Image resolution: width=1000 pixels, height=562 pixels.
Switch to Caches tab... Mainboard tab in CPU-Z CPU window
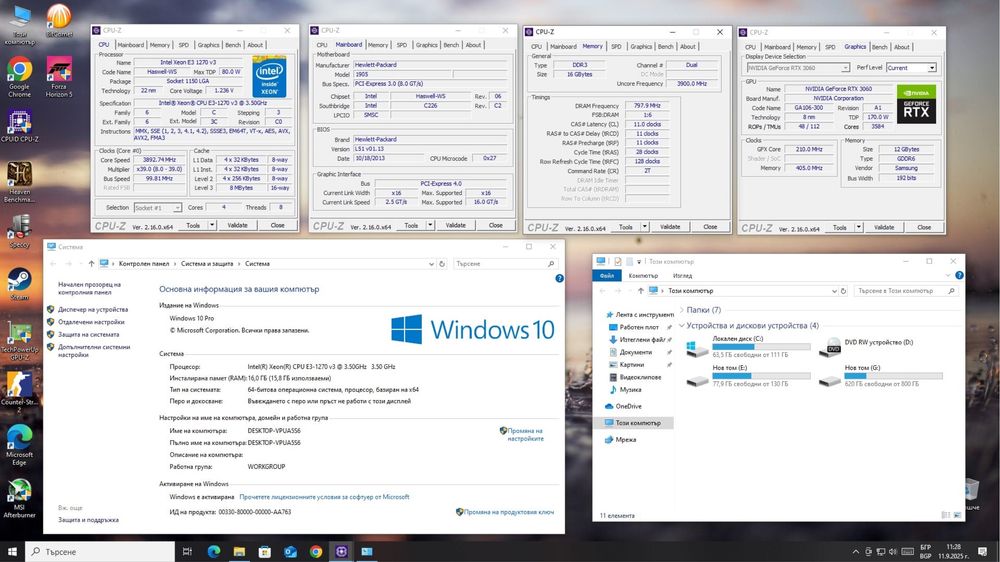(x=130, y=45)
